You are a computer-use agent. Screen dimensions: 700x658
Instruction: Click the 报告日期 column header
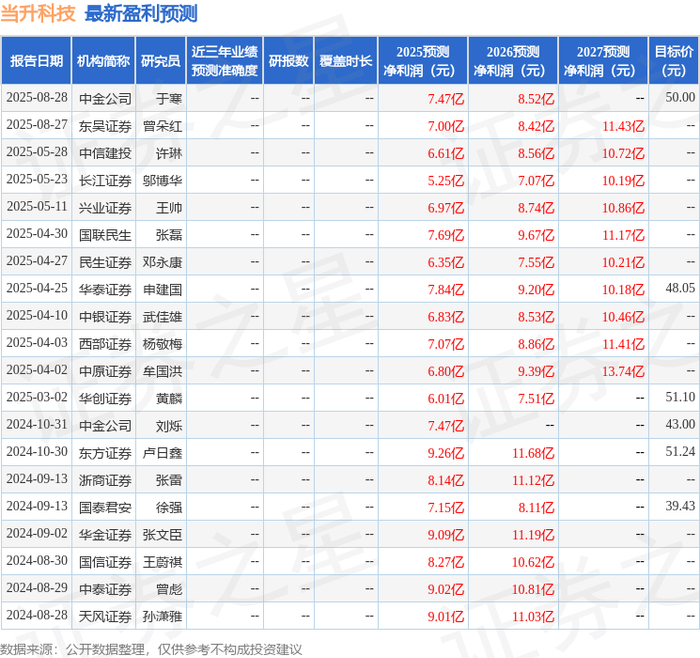click(36, 61)
